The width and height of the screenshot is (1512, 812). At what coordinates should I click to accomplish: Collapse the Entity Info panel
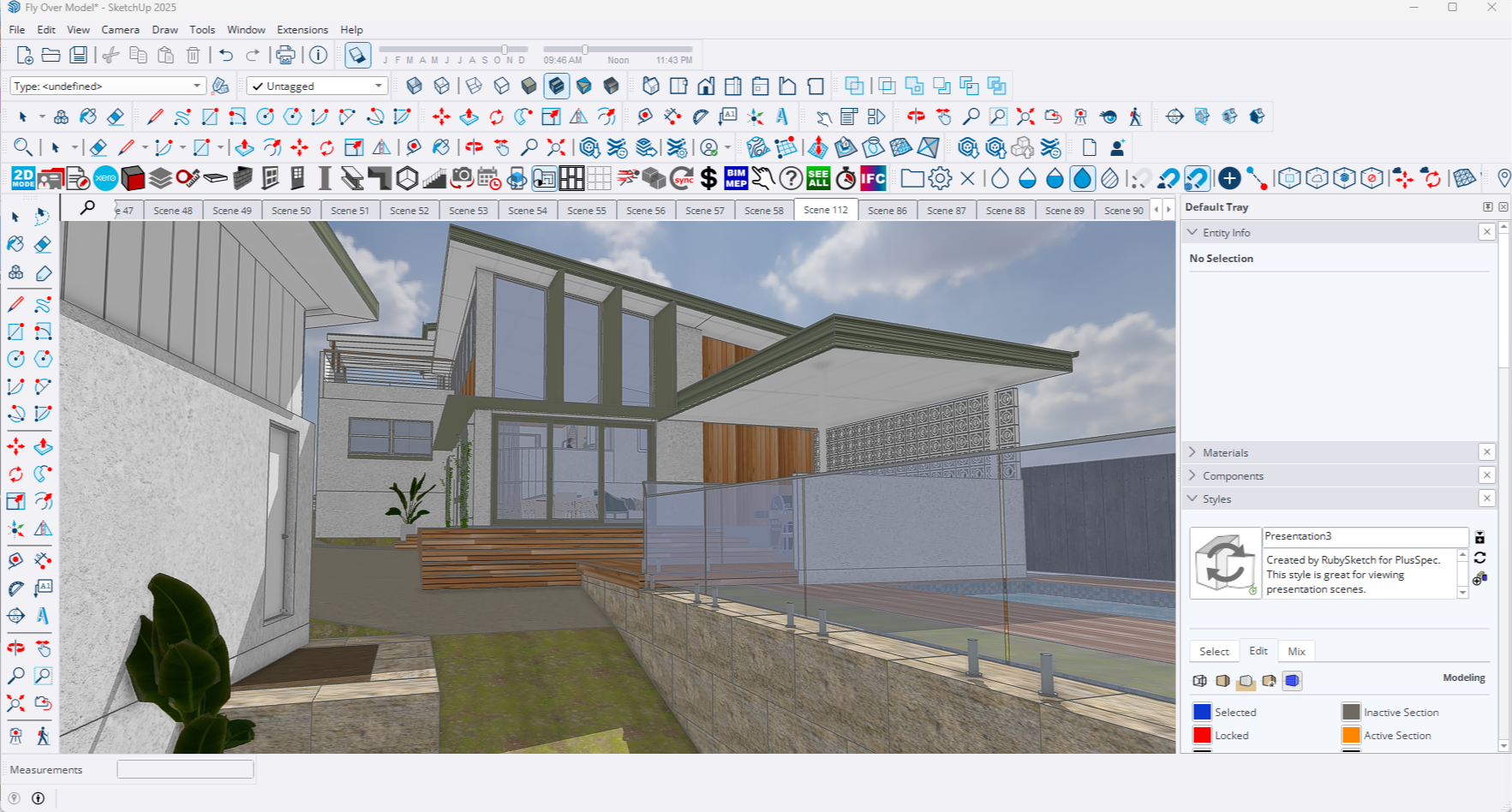coord(1192,232)
